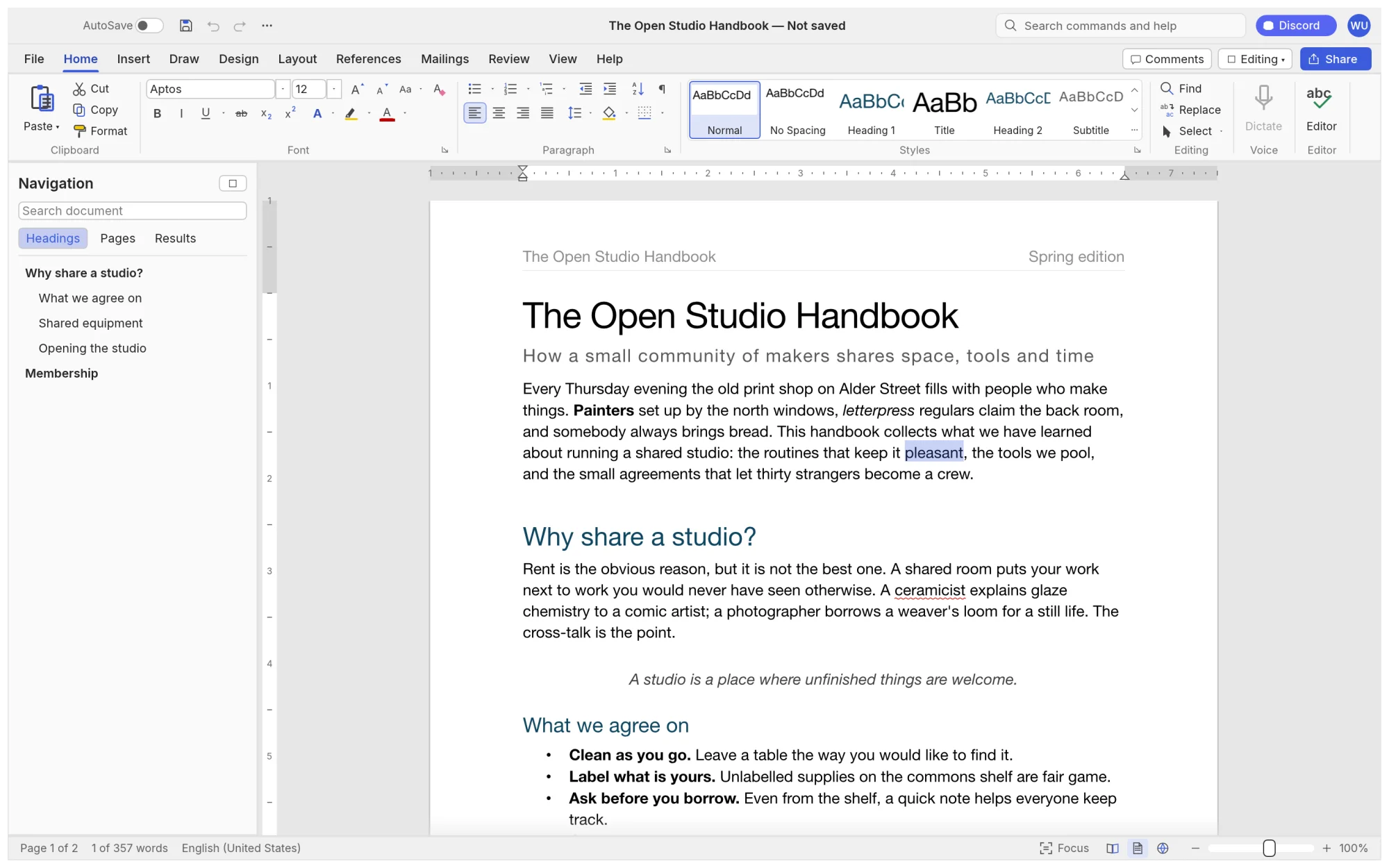Image resolution: width=1389 pixels, height=868 pixels.
Task: Open the Comments pane
Action: tap(1167, 59)
